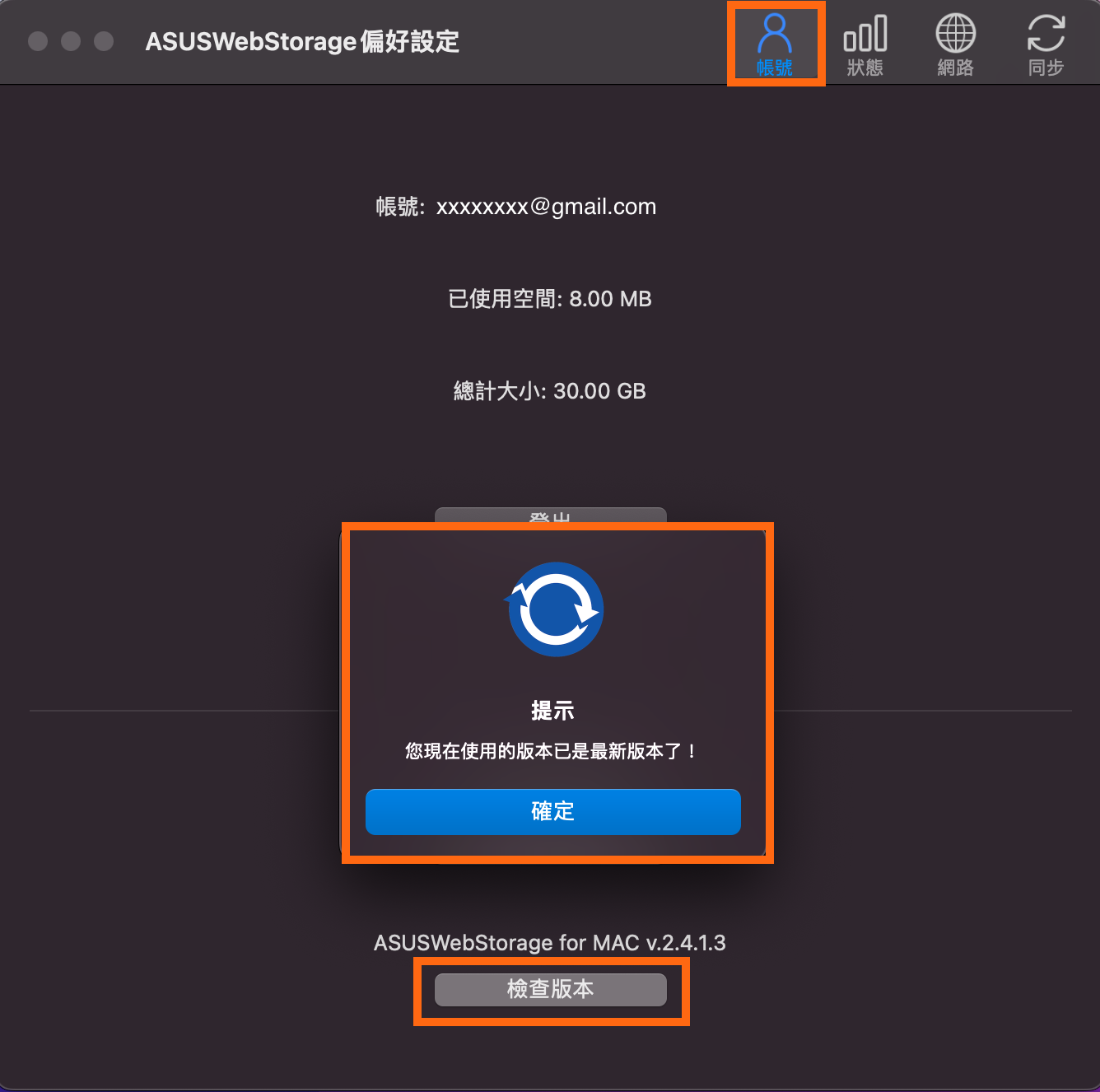1100x1092 pixels.
Task: Click the 已使用空間 8.00 MB label
Action: (x=550, y=299)
